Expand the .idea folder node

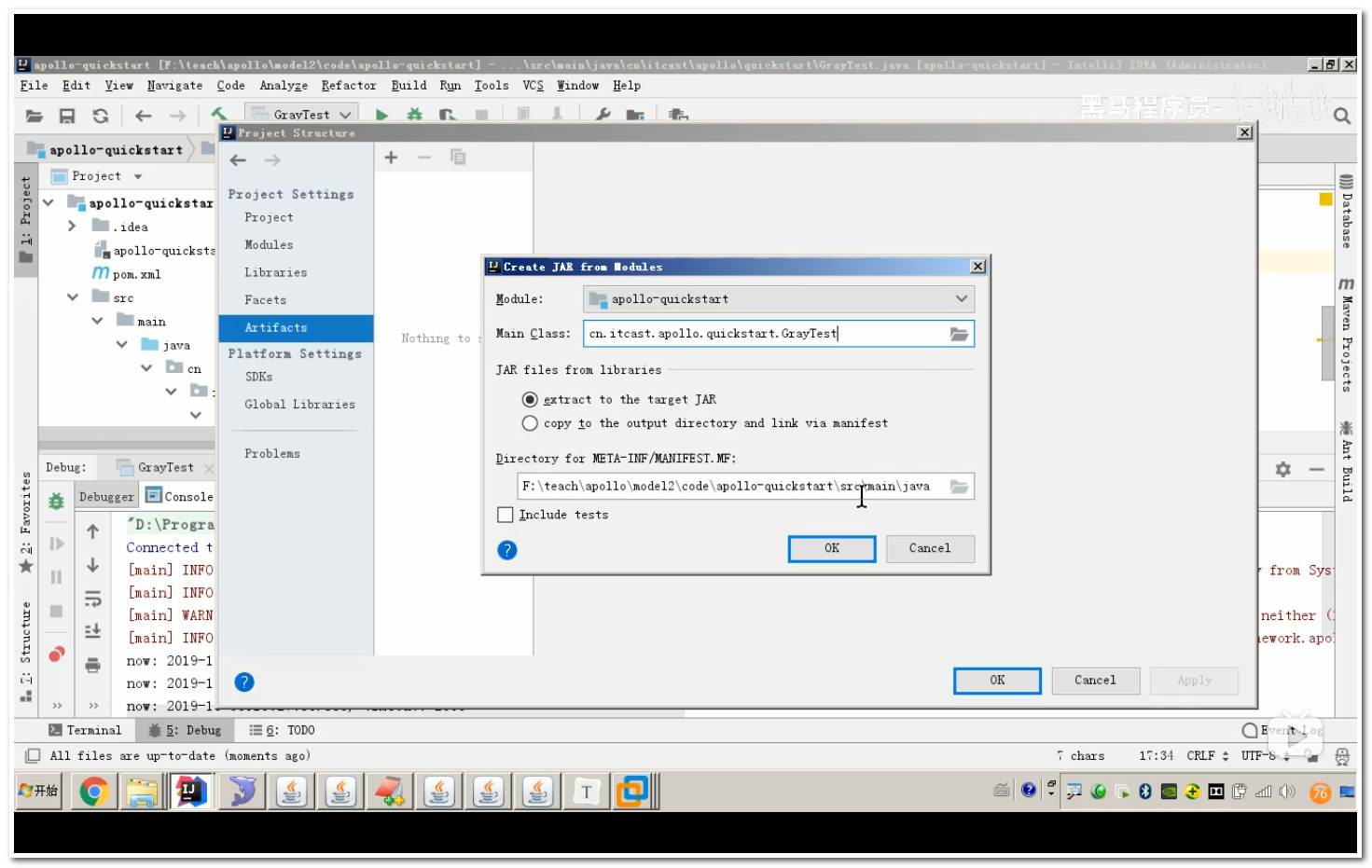coord(72,227)
